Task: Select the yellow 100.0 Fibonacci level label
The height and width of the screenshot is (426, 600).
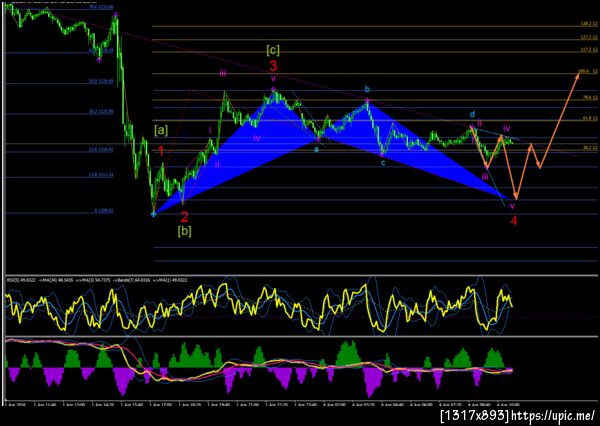Action: 588,72
